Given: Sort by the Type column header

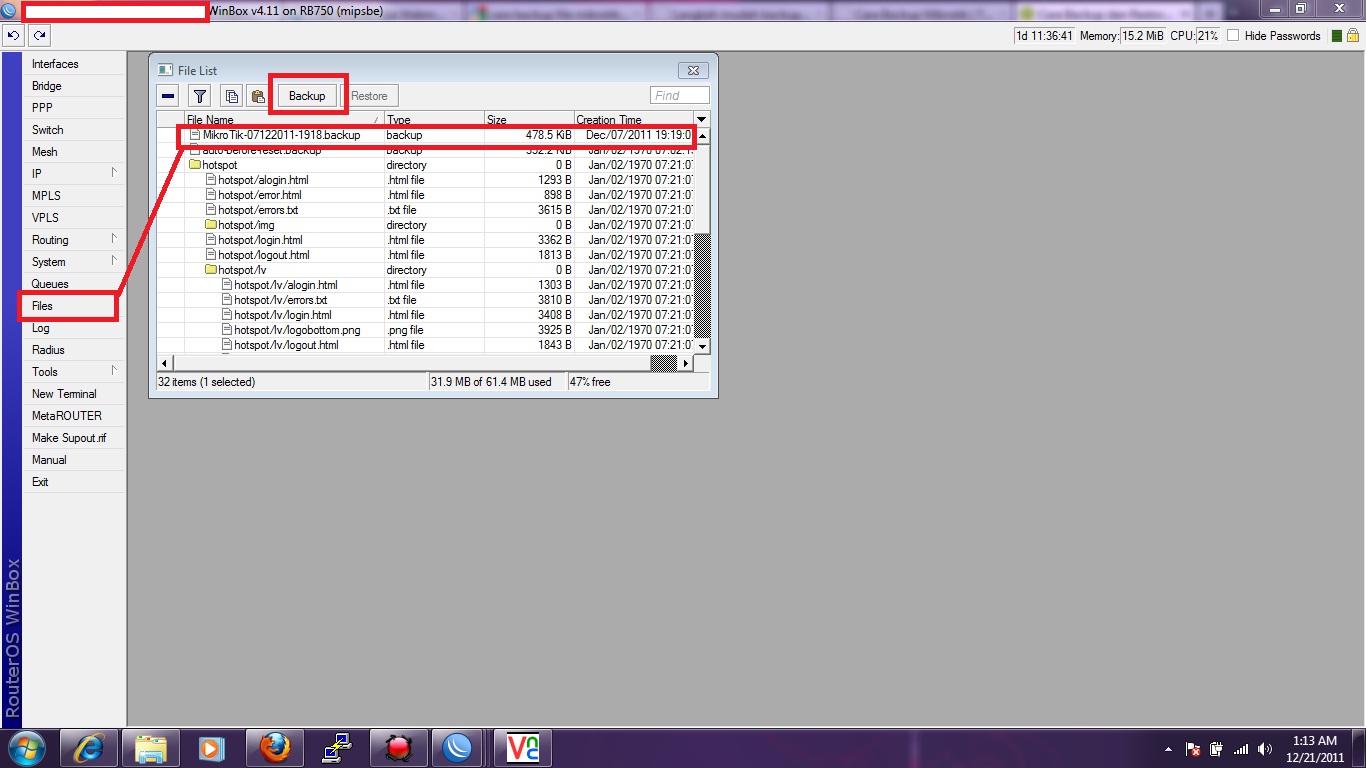Looking at the screenshot, I should 434,119.
